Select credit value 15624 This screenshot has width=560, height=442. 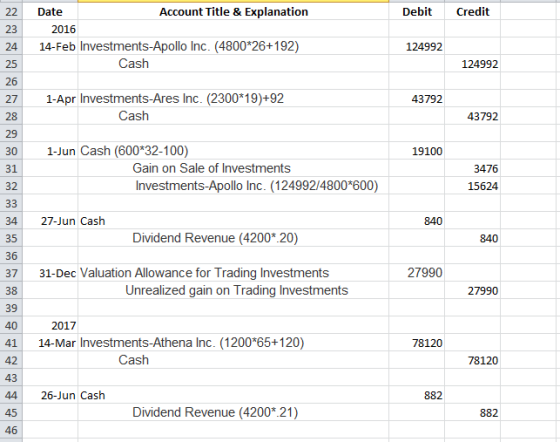coord(472,186)
